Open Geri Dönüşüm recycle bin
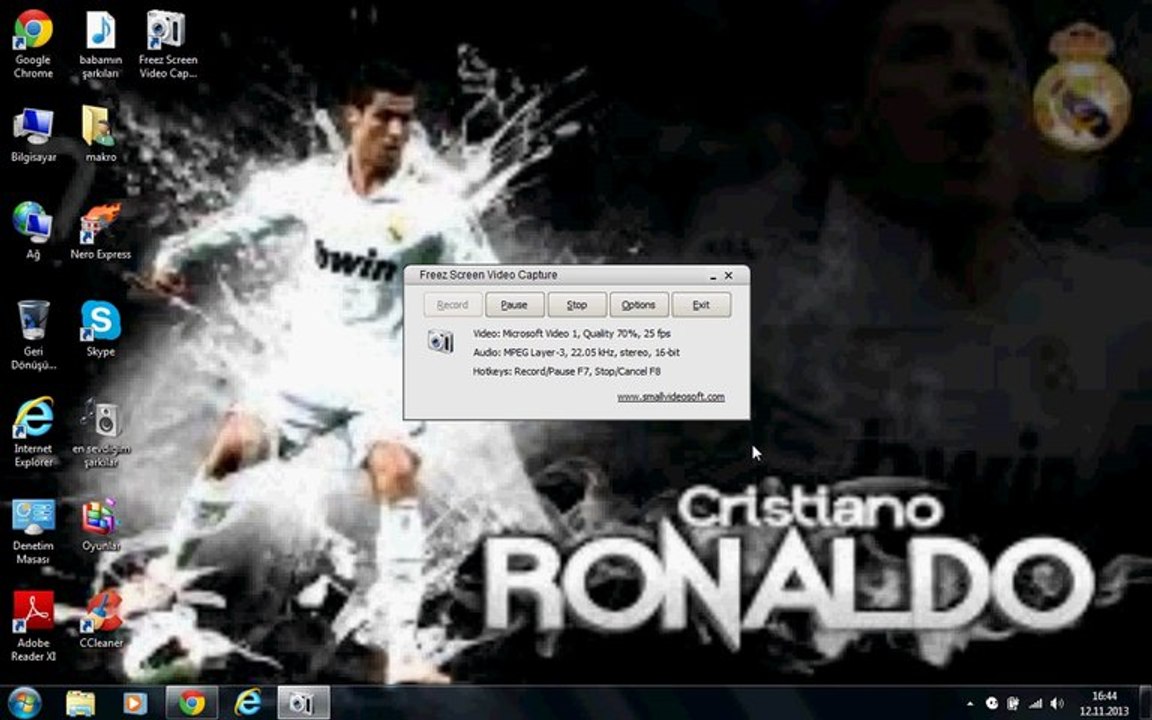 33,335
